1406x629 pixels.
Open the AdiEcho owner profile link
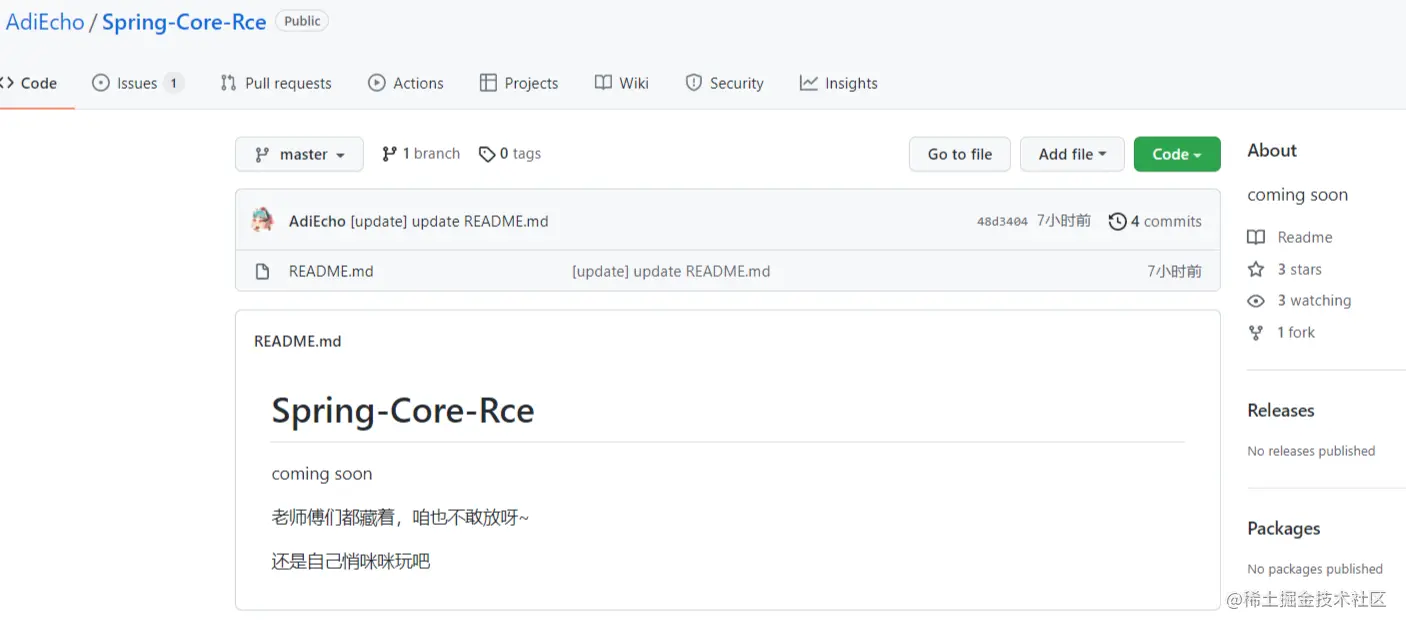tap(45, 22)
